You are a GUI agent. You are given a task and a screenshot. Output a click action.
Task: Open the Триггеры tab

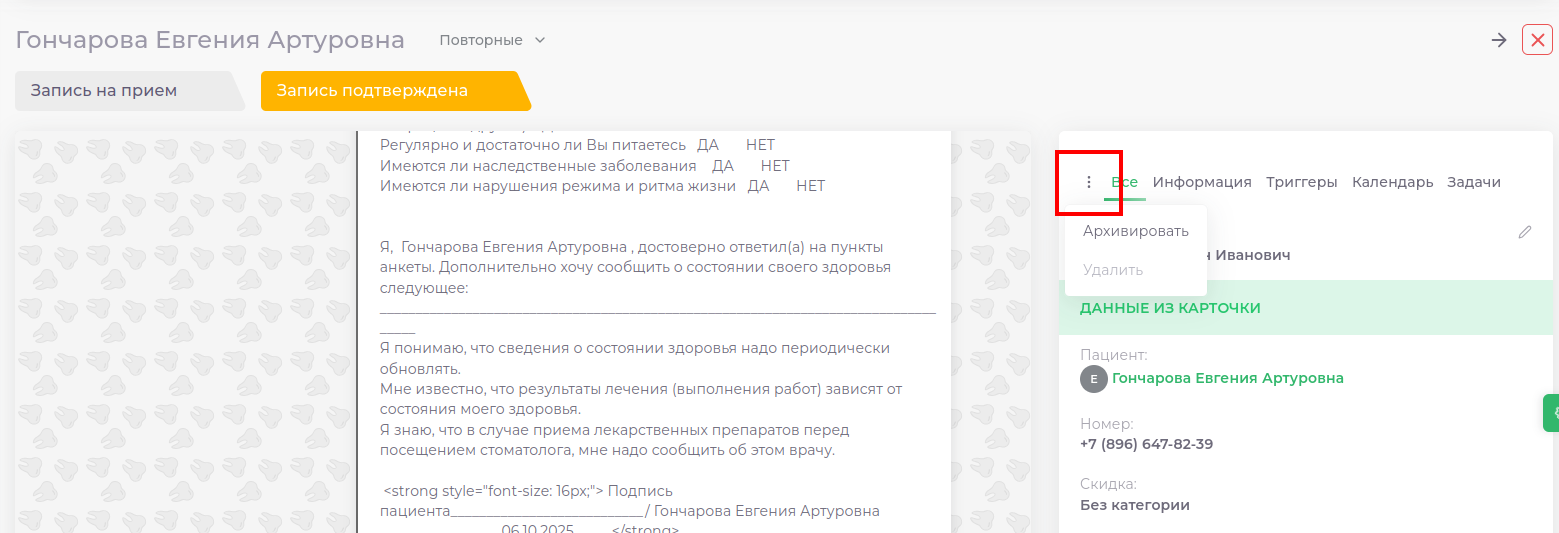tap(1301, 182)
